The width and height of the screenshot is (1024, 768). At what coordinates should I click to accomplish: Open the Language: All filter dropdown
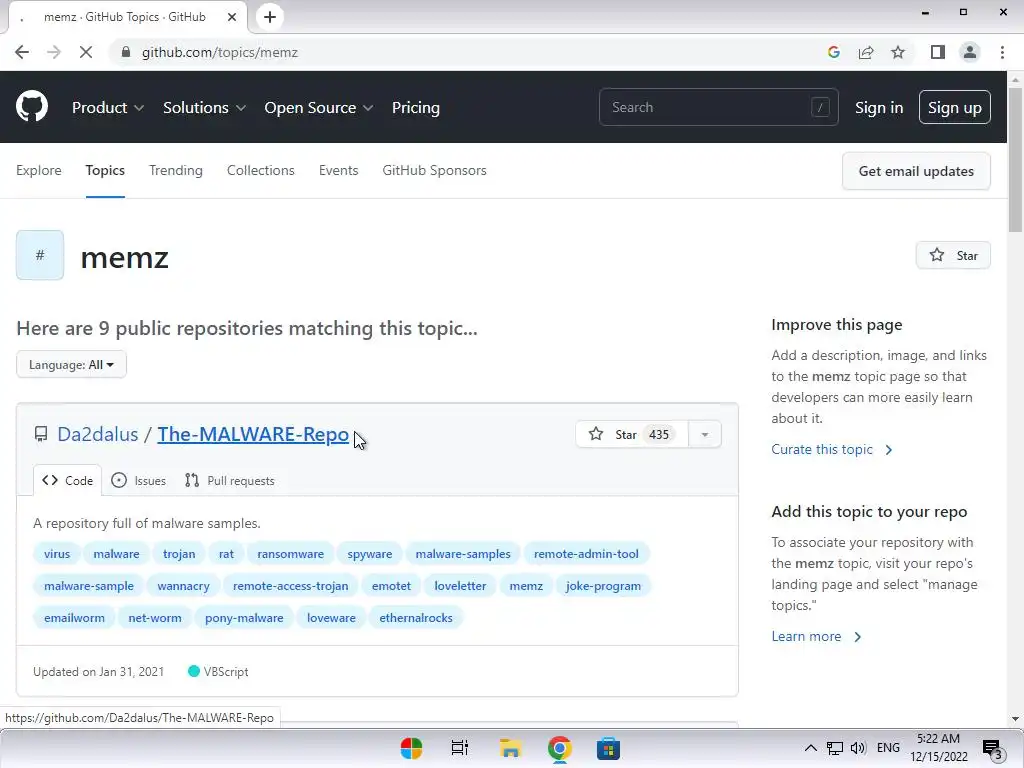tap(71, 364)
